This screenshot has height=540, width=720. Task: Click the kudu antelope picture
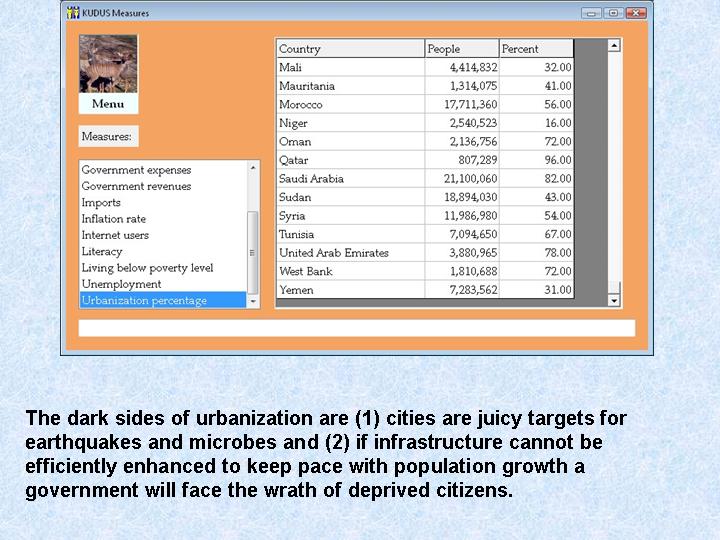click(x=108, y=64)
